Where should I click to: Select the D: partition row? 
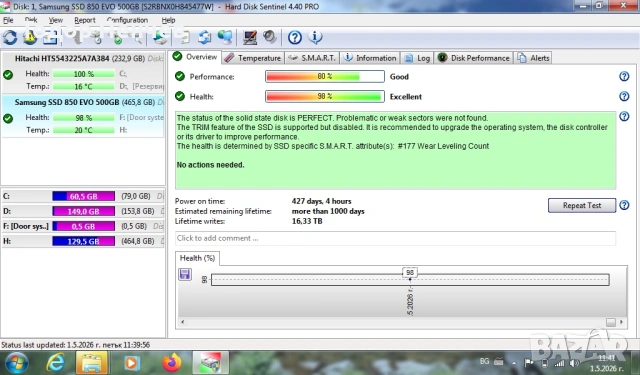tap(83, 211)
